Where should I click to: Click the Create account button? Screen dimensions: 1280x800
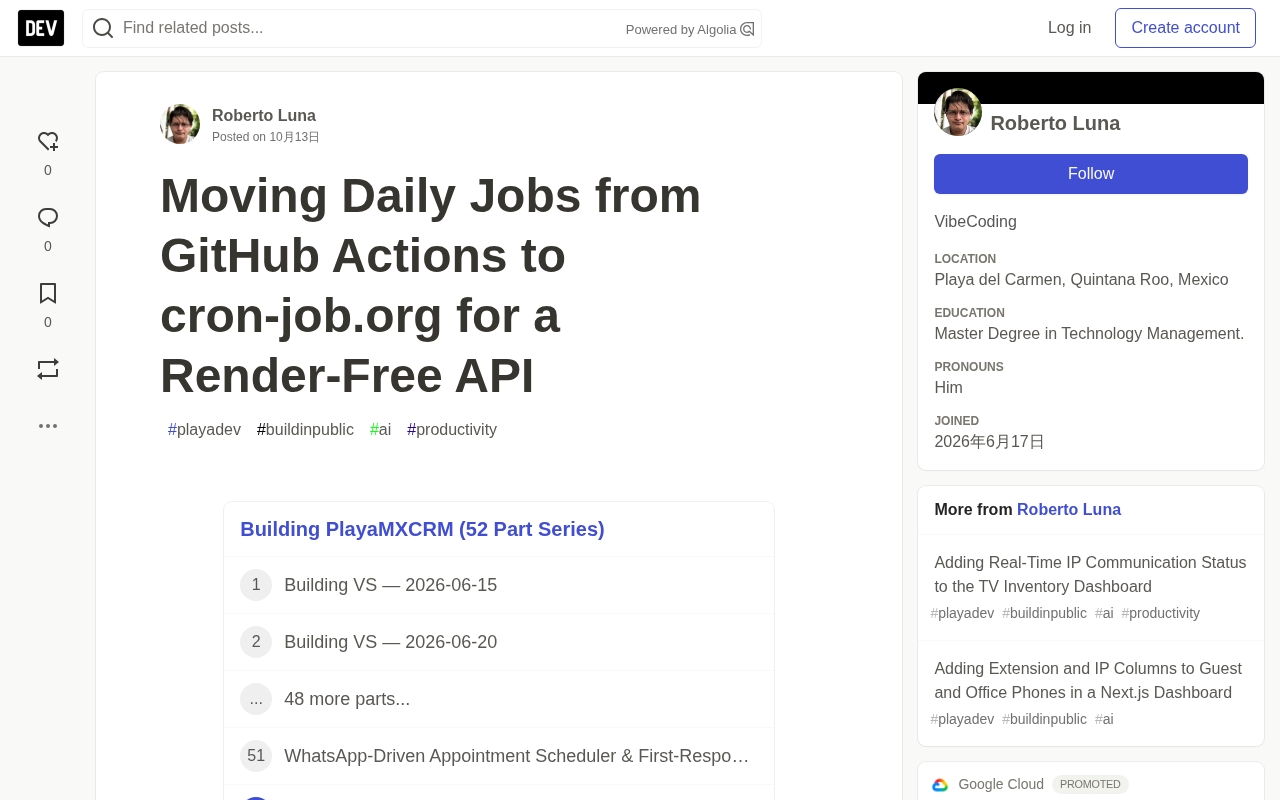click(x=1185, y=28)
